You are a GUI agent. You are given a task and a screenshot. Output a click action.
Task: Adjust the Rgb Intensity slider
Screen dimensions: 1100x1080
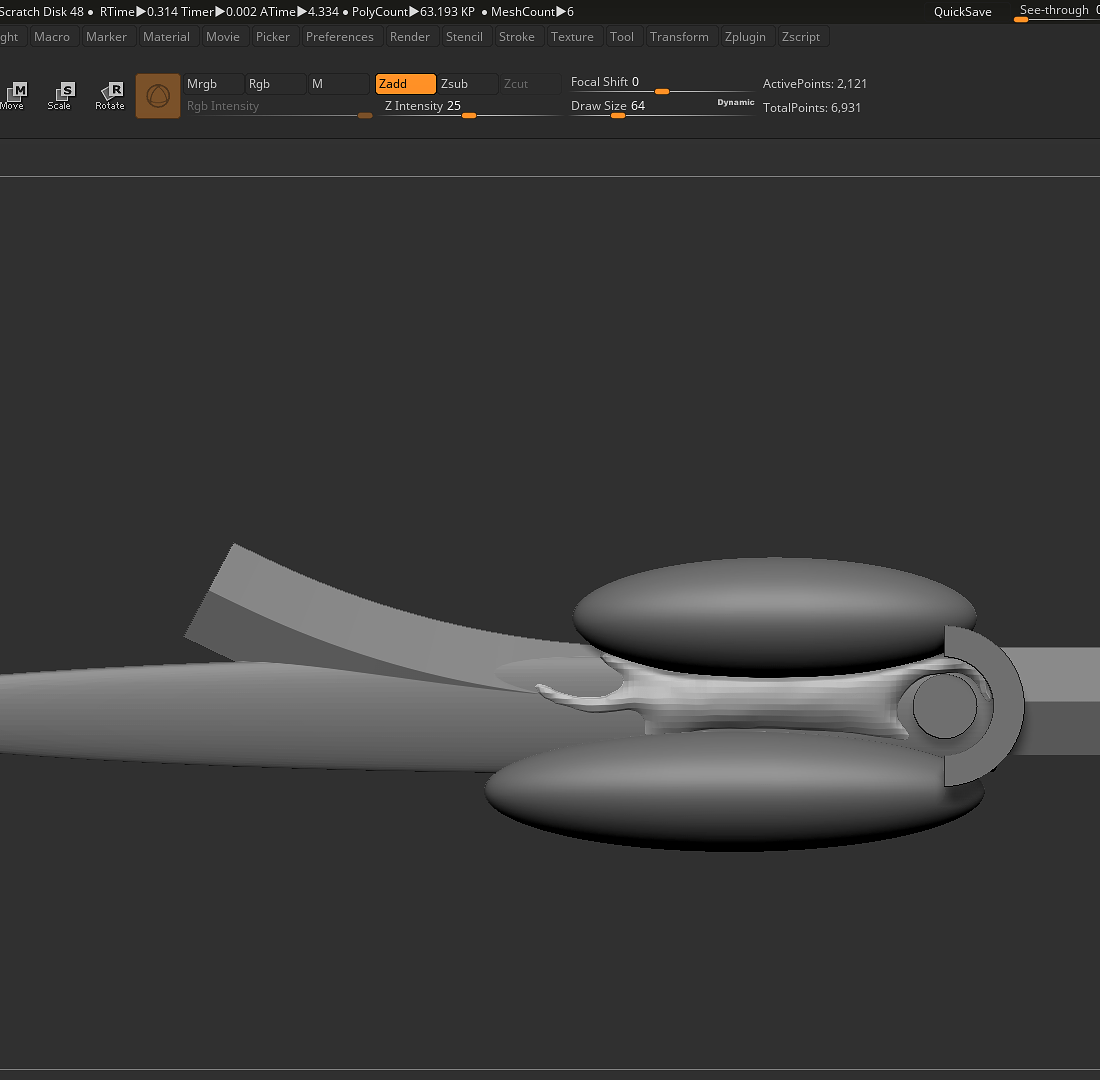278,107
